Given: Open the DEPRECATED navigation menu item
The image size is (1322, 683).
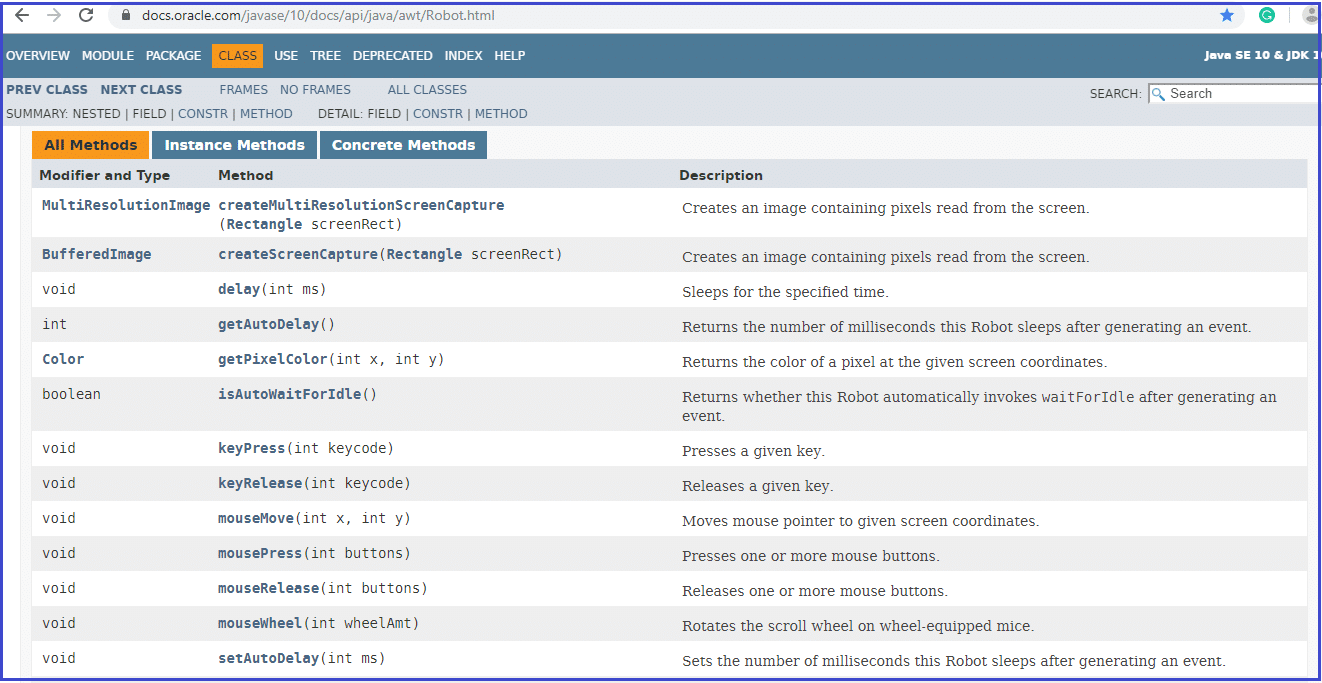Looking at the screenshot, I should coord(392,55).
